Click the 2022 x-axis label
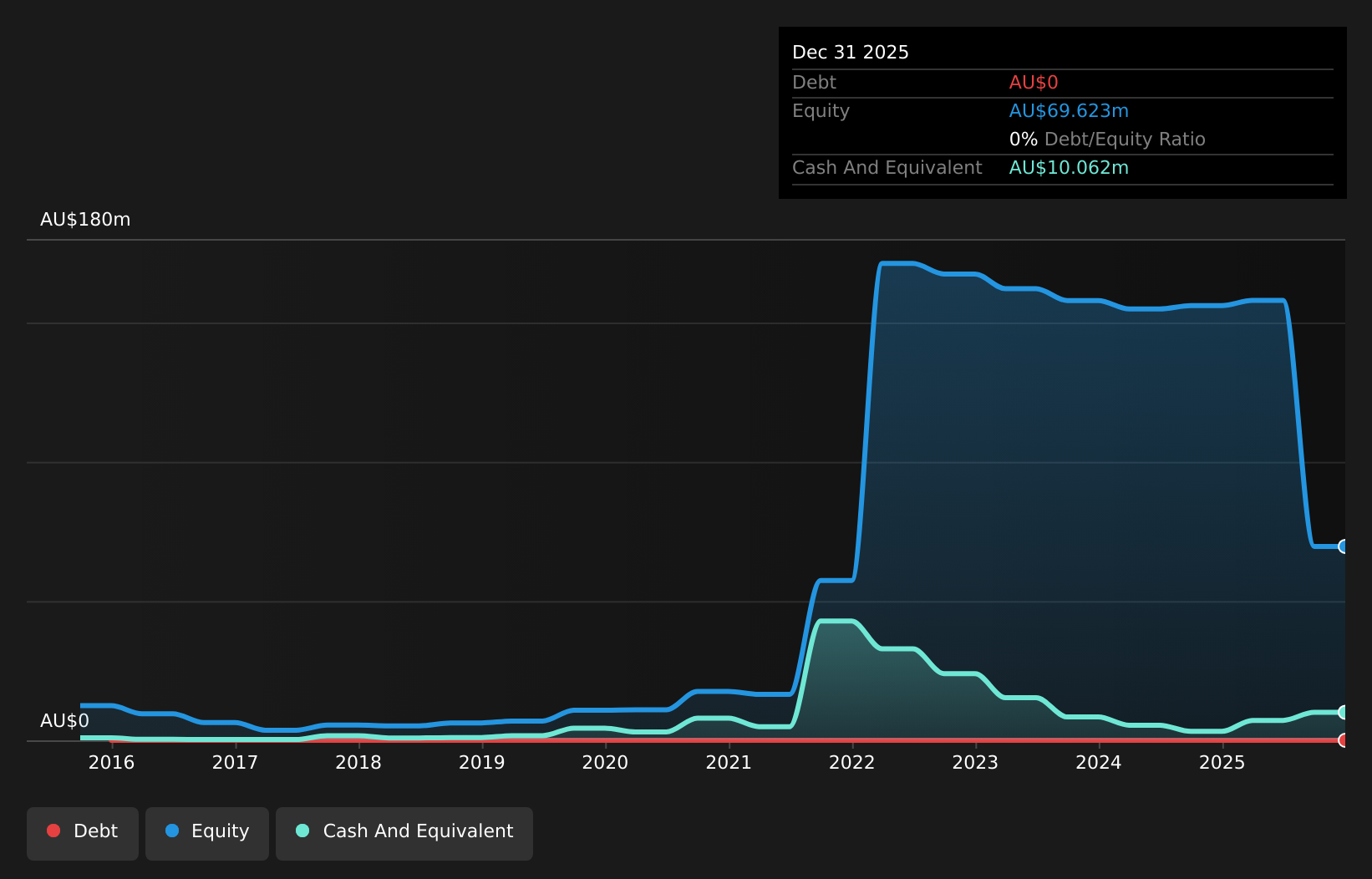Viewport: 1372px width, 879px height. [x=852, y=762]
